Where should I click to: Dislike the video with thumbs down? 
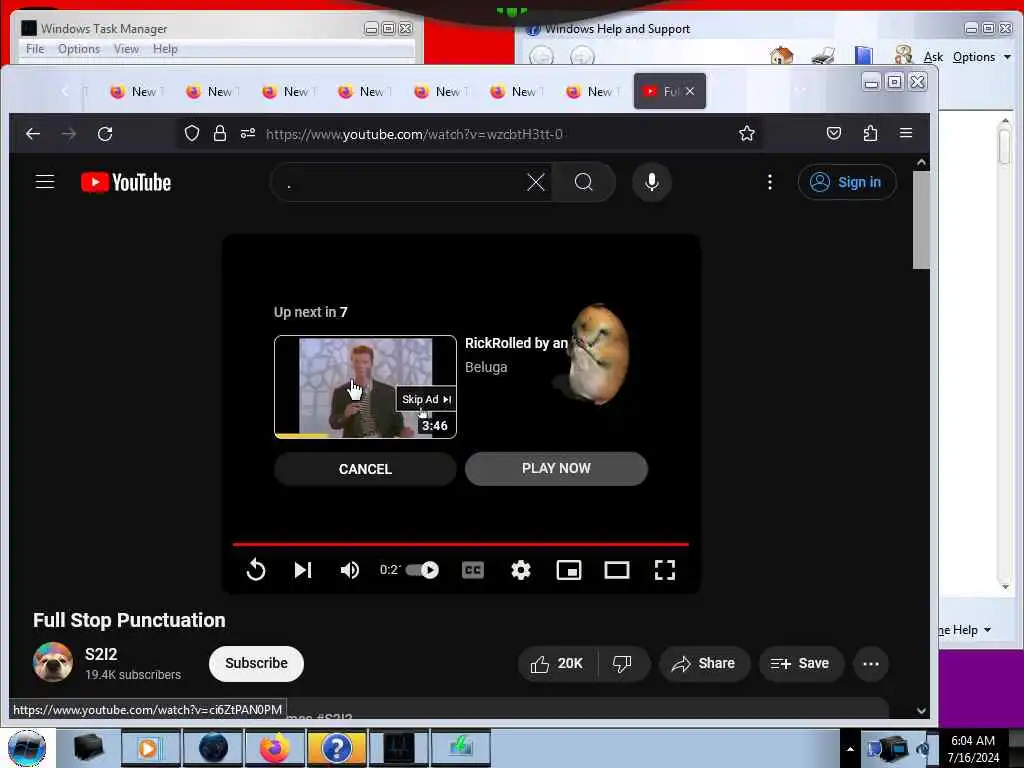click(x=622, y=664)
